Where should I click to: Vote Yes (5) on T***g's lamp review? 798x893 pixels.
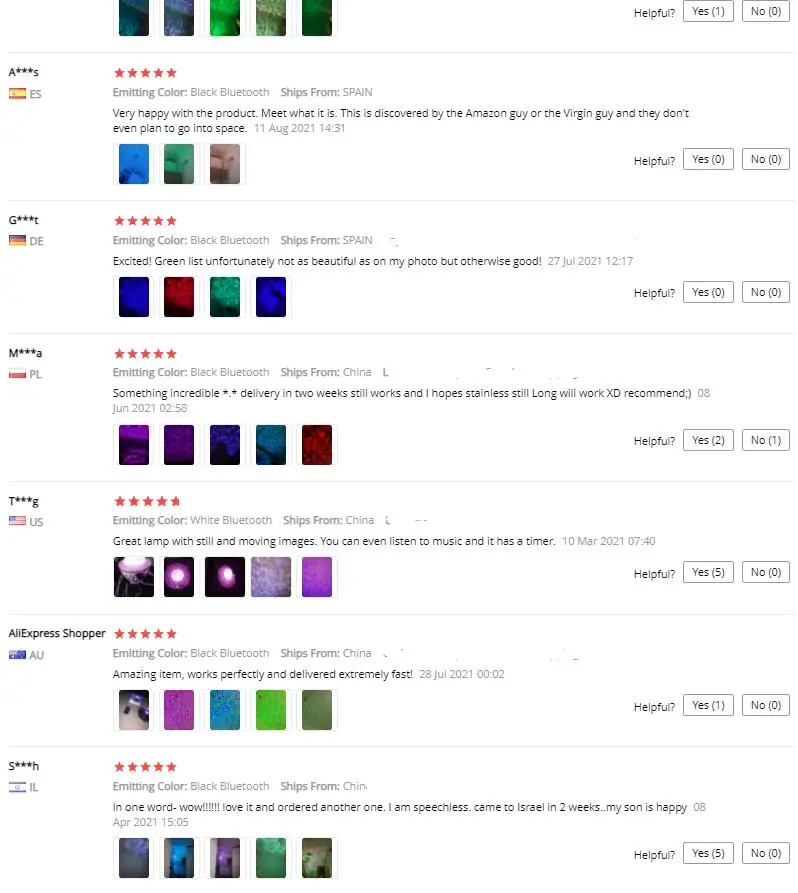(708, 572)
